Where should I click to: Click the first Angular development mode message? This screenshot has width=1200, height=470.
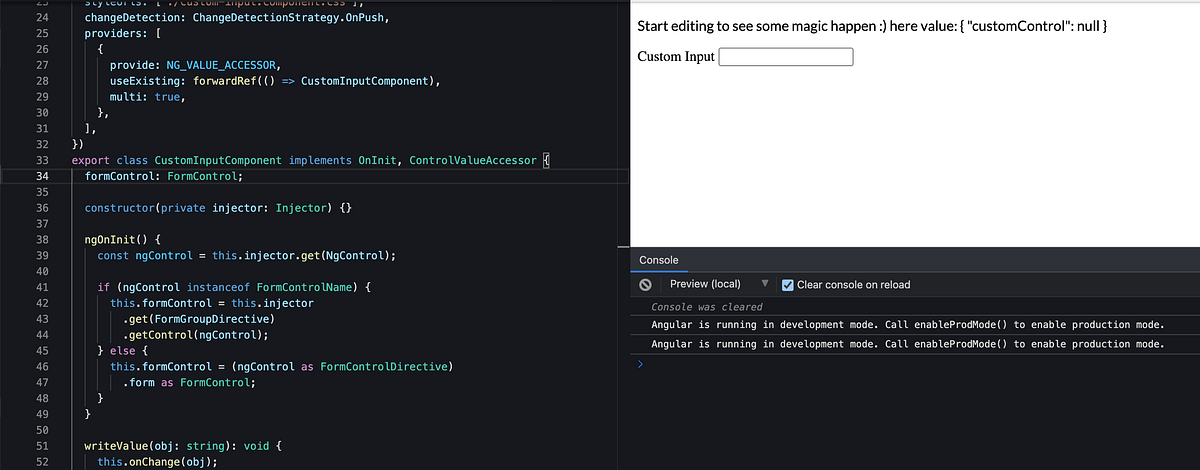908,325
